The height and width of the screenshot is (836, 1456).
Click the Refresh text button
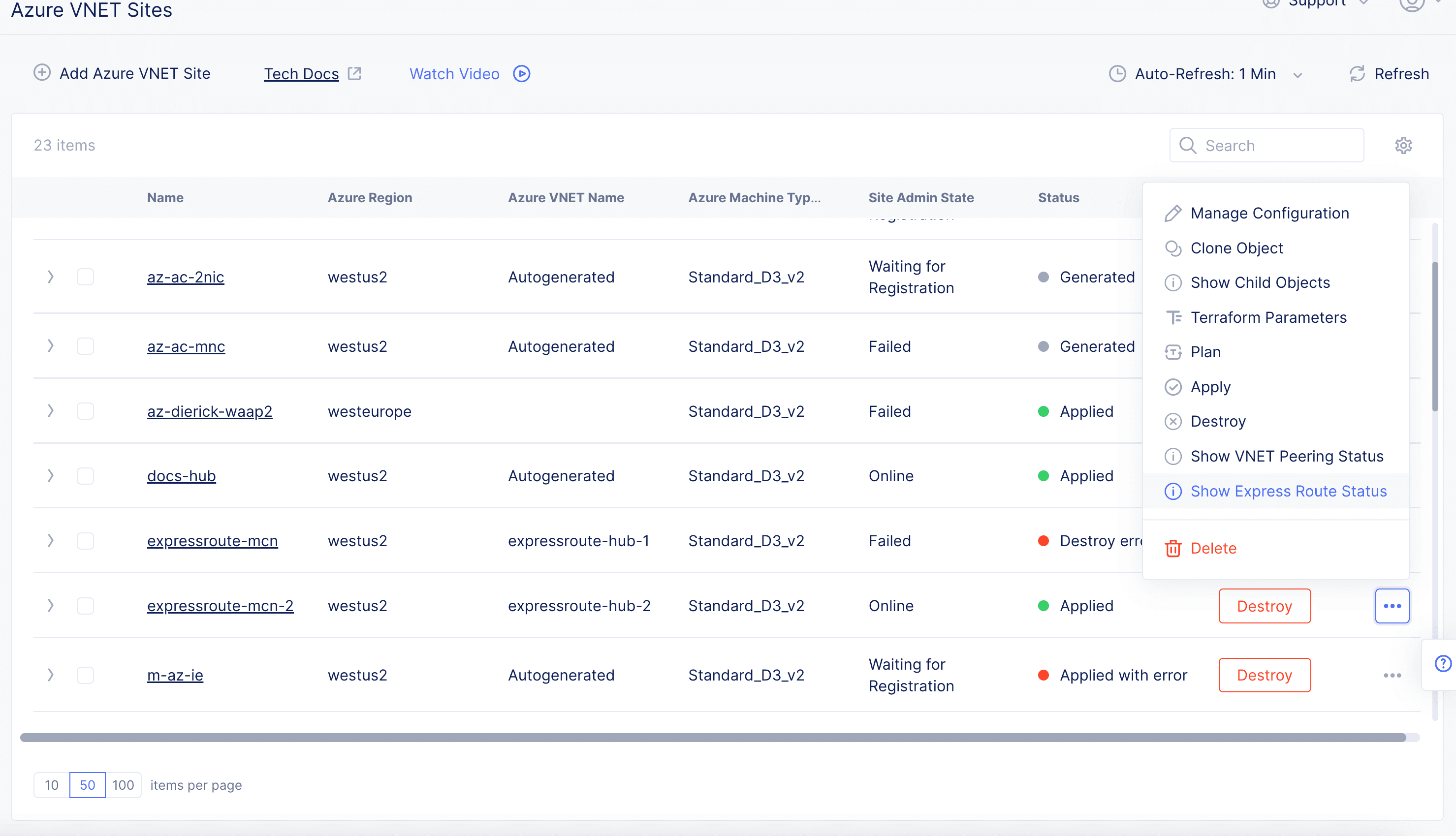point(1401,74)
